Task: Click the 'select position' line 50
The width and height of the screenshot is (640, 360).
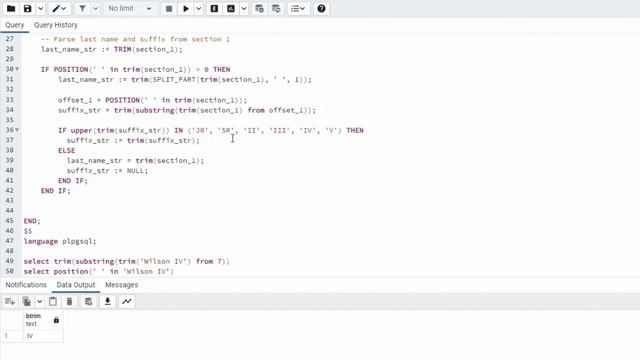Action: pyautogui.click(x=98, y=271)
